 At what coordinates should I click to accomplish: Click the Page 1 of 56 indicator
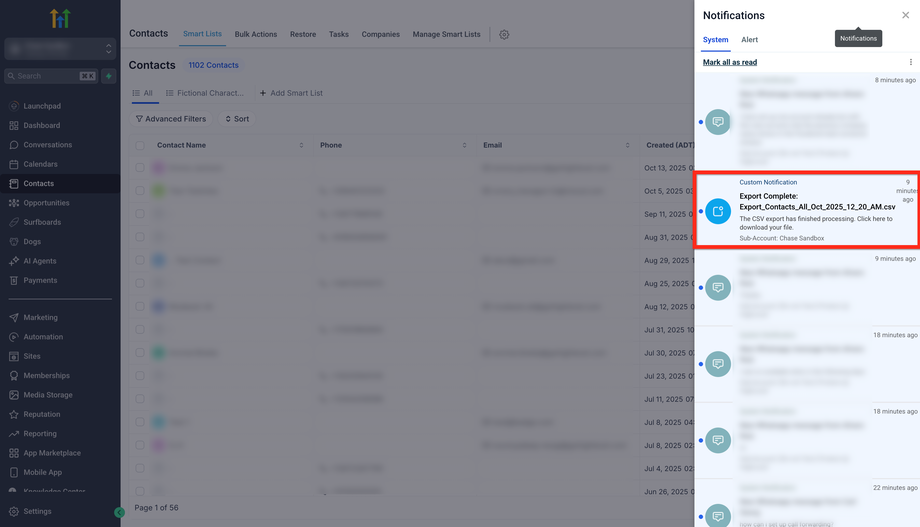pos(156,508)
